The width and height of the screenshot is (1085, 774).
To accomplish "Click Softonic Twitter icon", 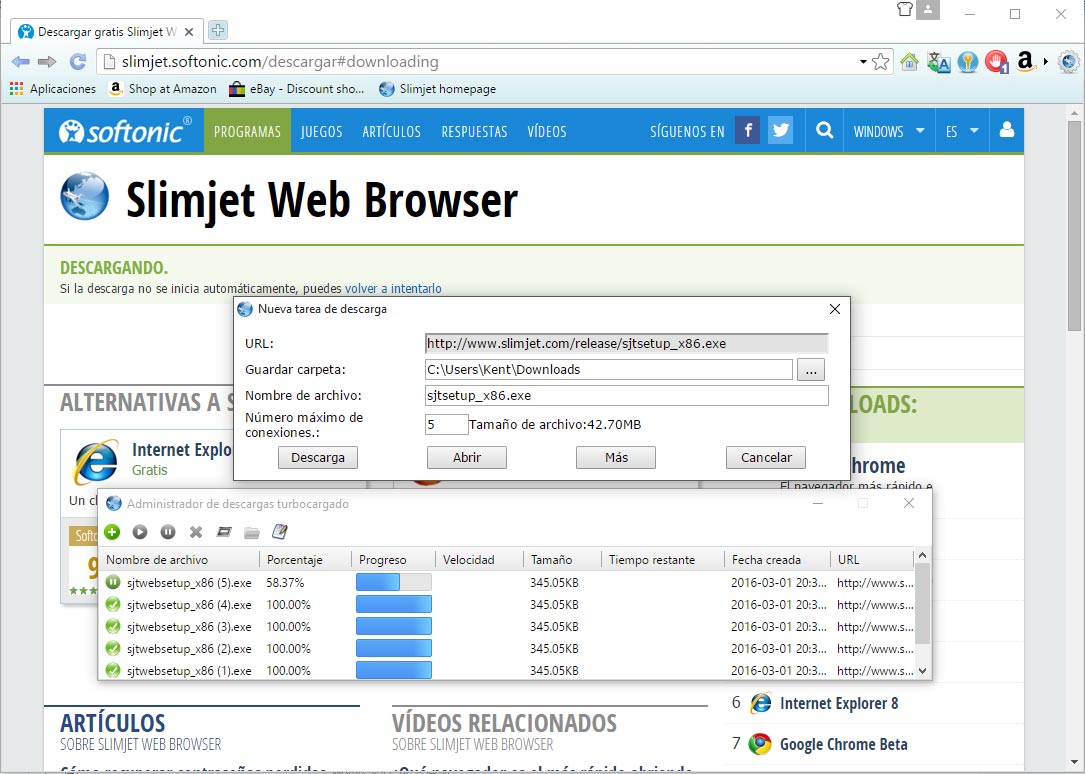I will point(781,131).
